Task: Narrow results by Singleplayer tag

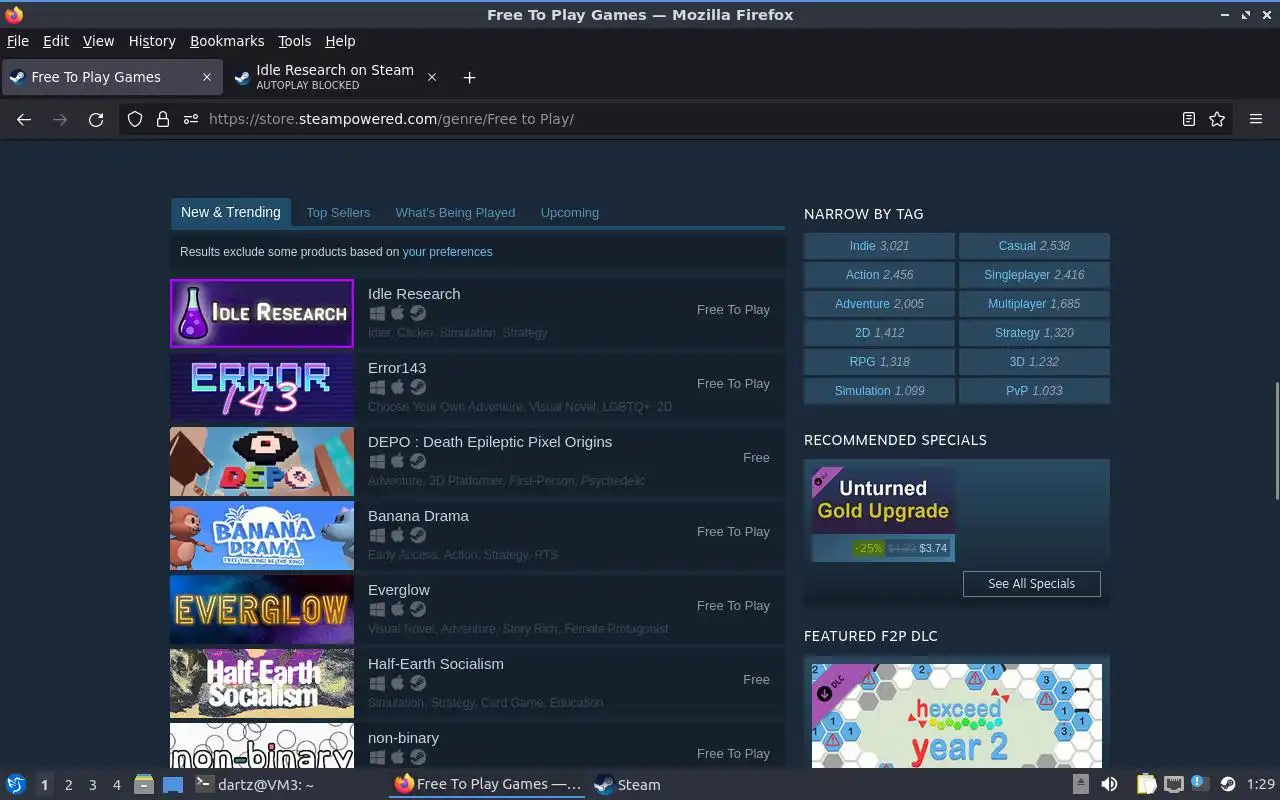Action: pos(1034,275)
